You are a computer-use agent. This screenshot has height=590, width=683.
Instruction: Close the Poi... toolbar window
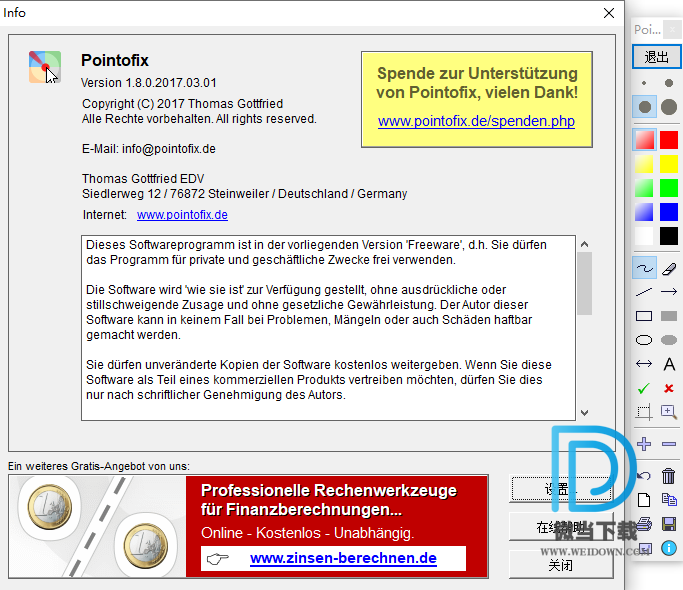point(673,30)
